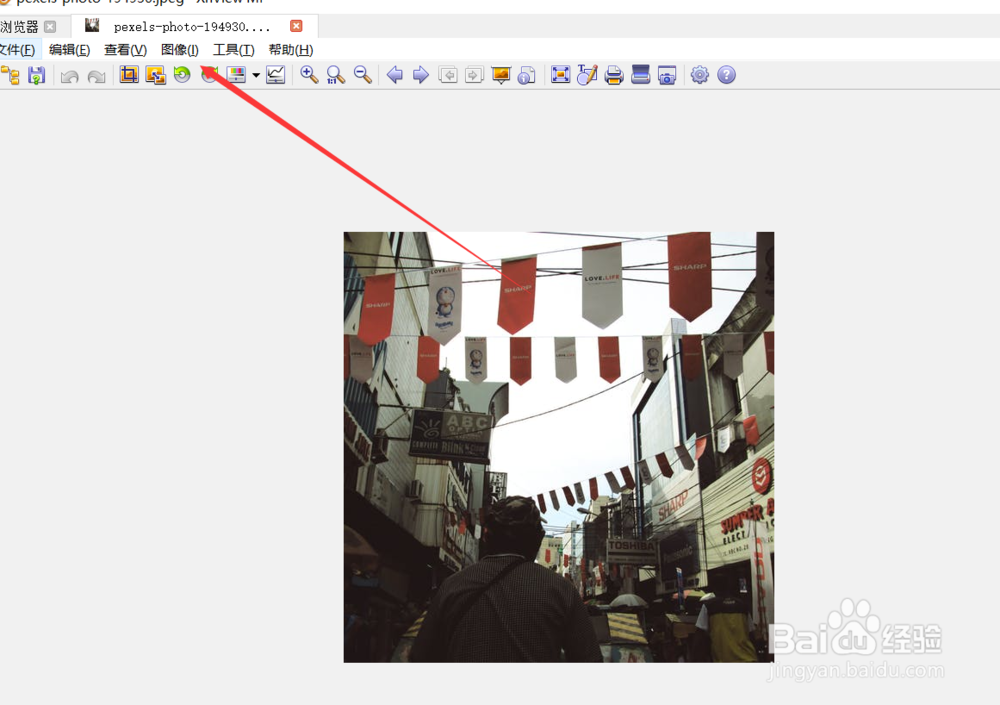Open the 查看(V) menu
The image size is (1000, 705).
pos(125,50)
